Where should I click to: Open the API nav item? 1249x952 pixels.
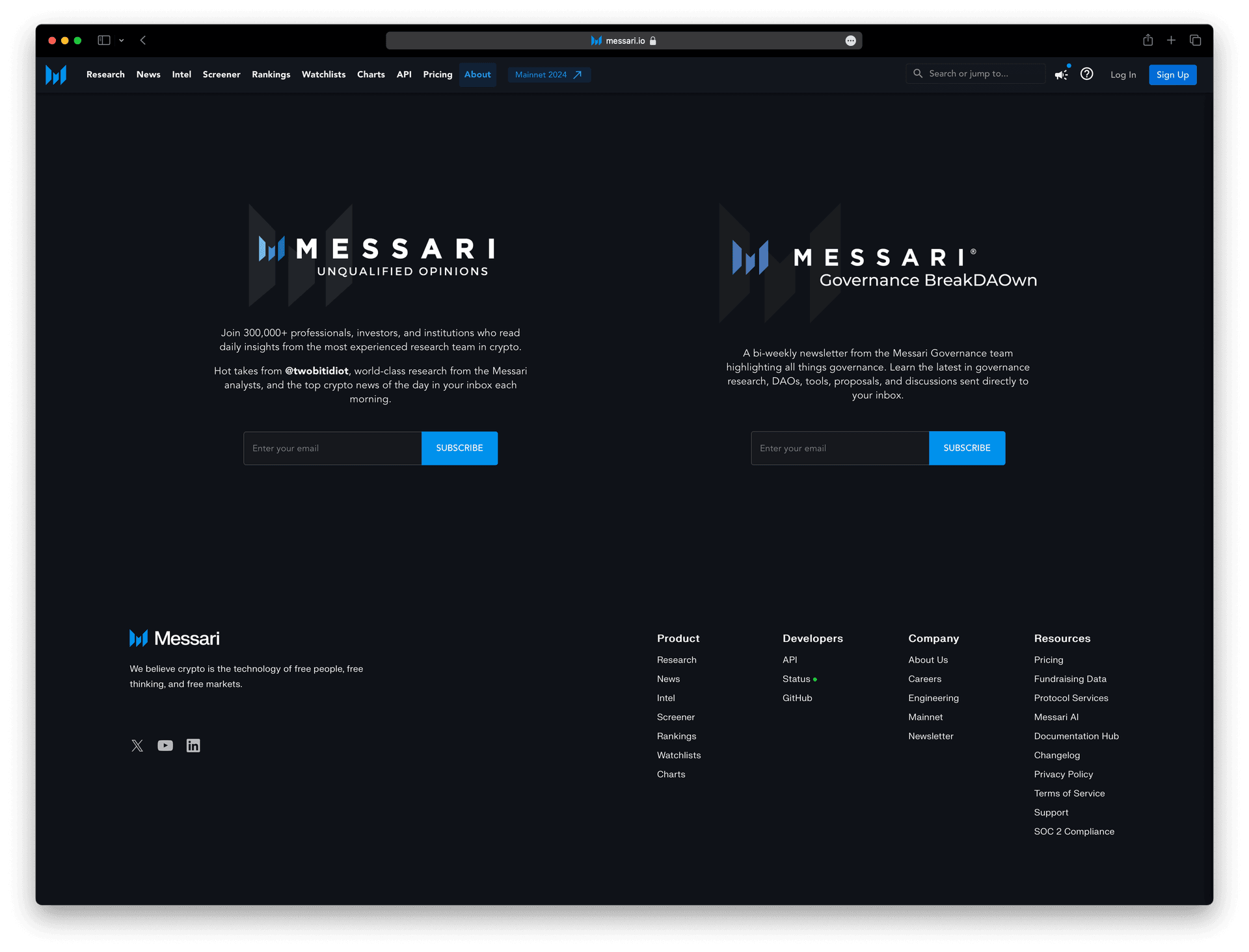(x=404, y=75)
